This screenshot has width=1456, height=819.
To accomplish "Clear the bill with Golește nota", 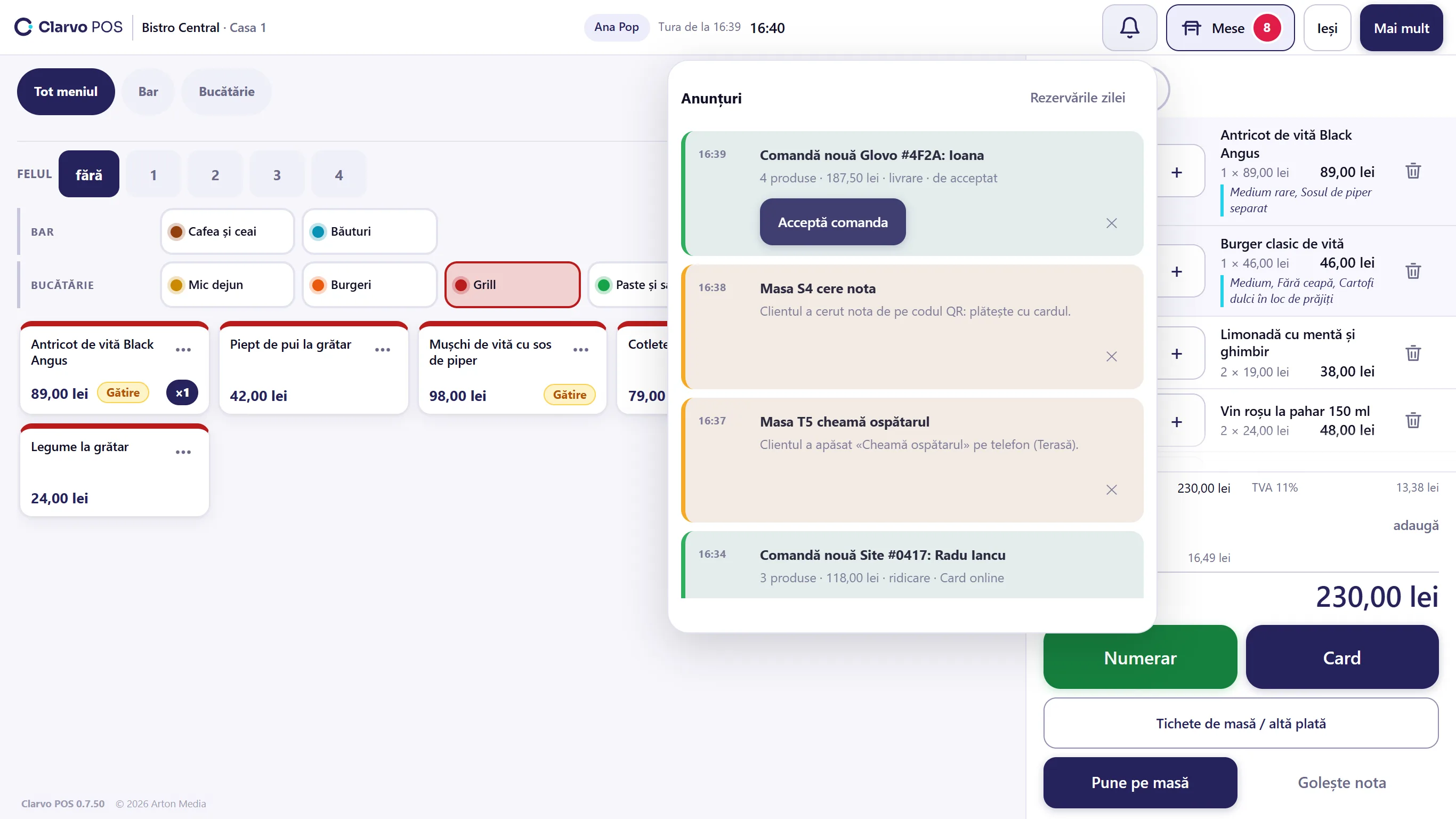I will 1342,782.
